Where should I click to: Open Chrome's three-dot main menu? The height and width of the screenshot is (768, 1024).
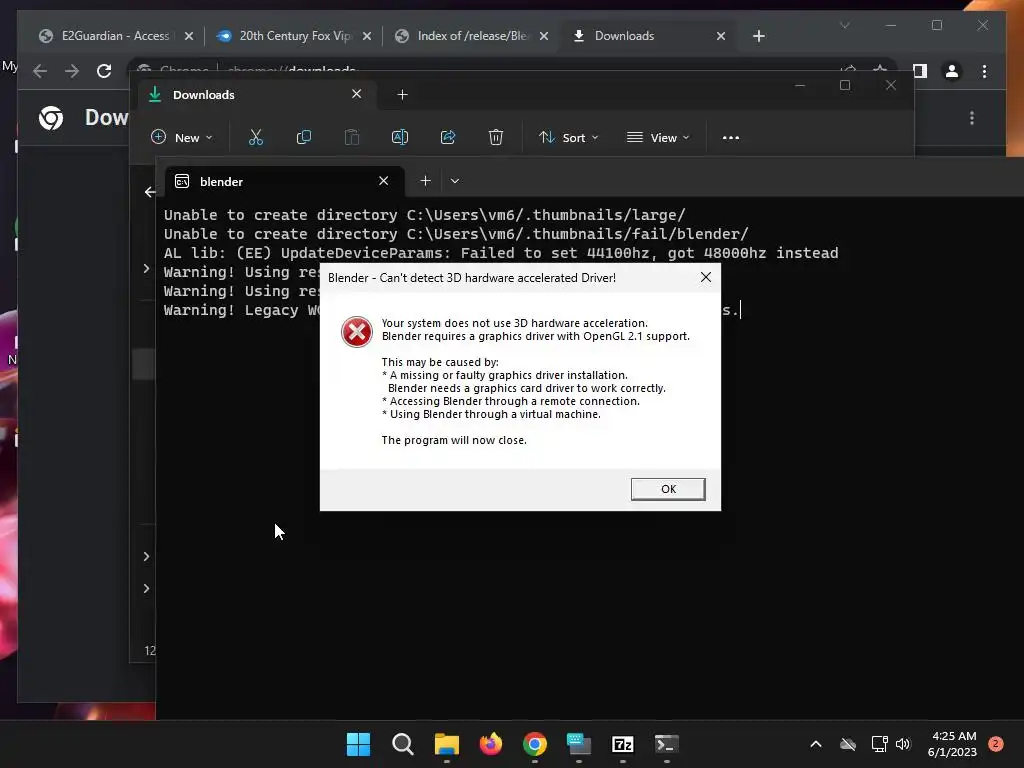click(984, 71)
